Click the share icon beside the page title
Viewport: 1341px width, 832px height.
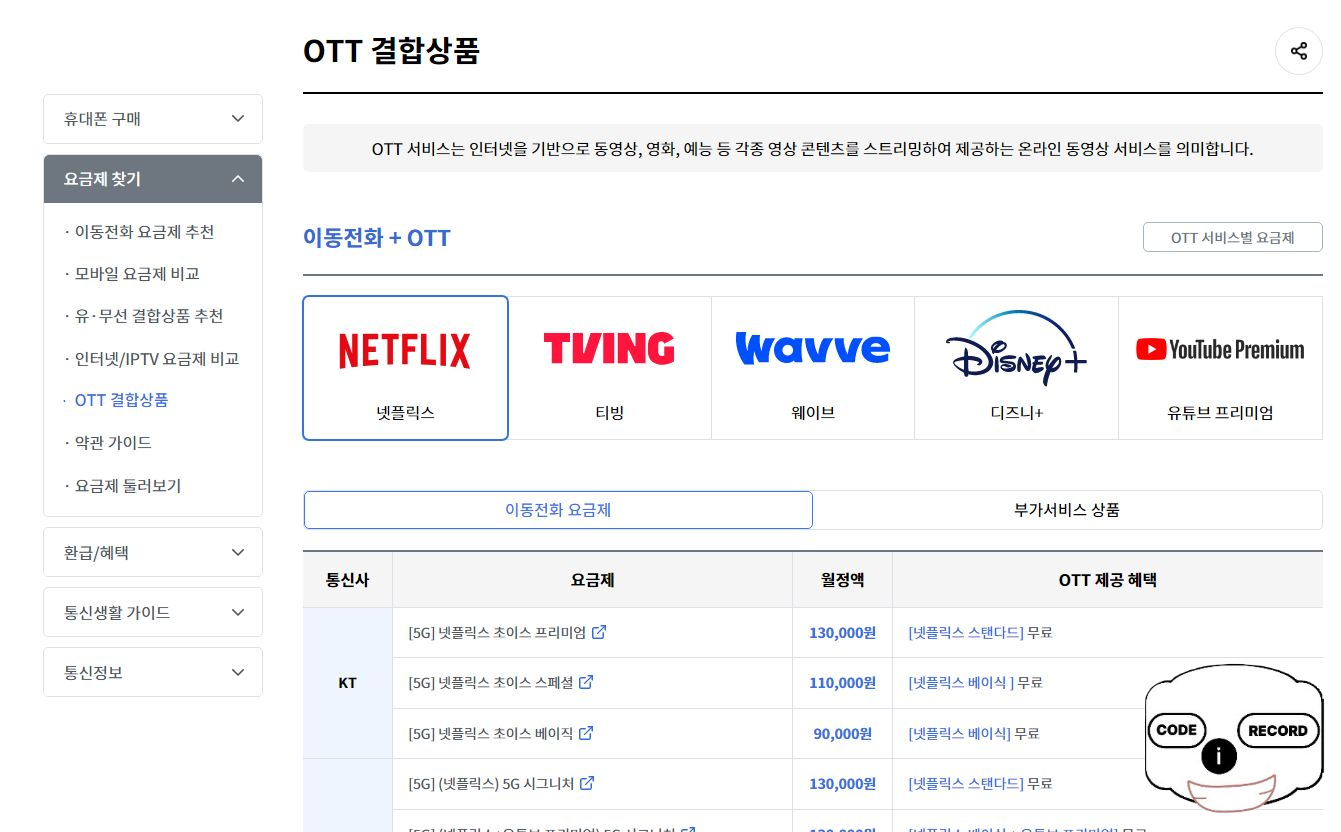(x=1299, y=51)
